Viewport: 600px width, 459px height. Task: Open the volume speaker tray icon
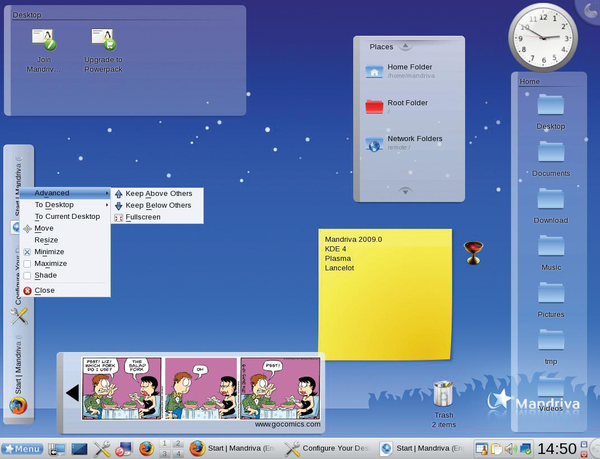[510, 449]
